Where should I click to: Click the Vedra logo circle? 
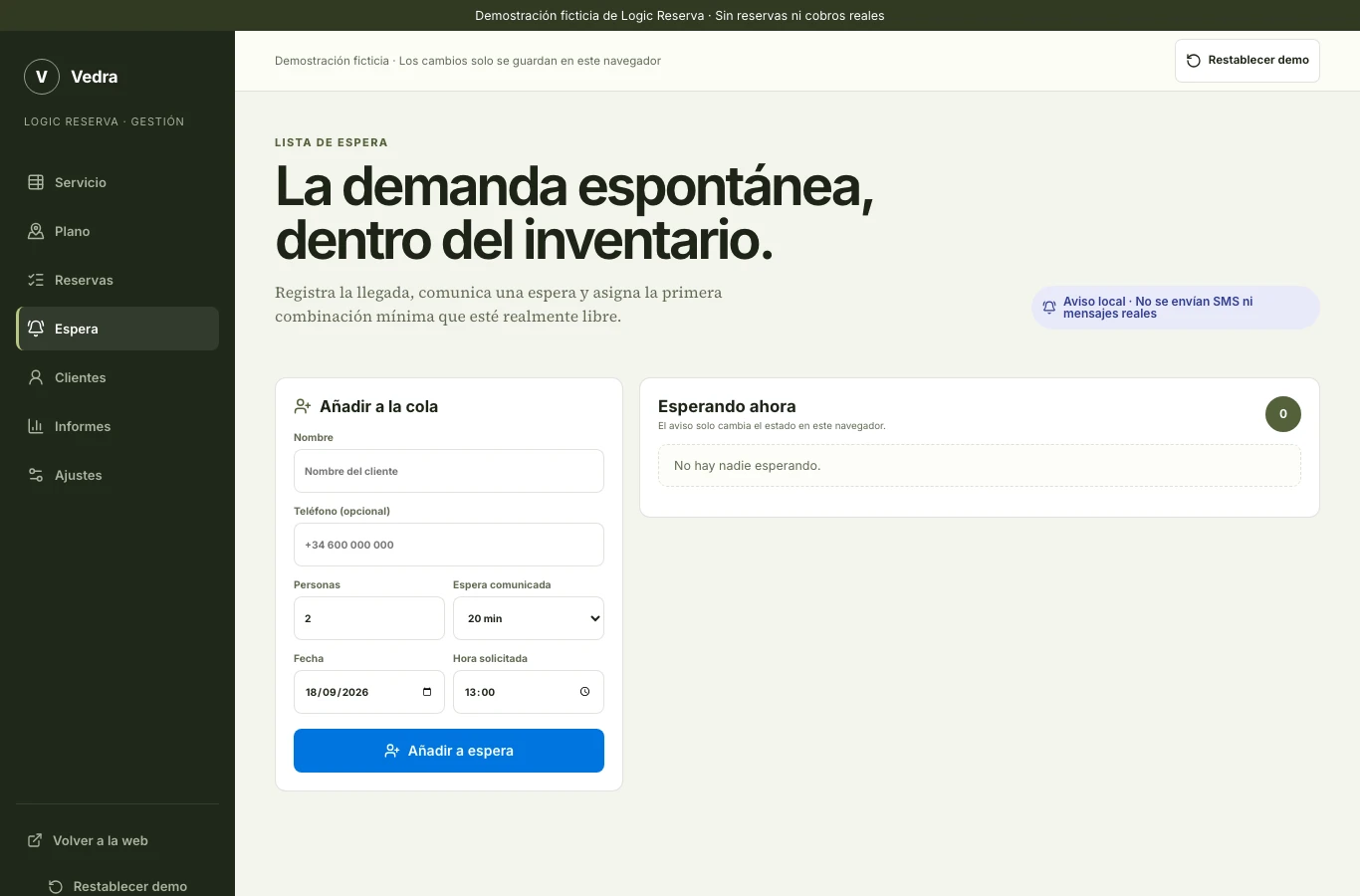42,77
